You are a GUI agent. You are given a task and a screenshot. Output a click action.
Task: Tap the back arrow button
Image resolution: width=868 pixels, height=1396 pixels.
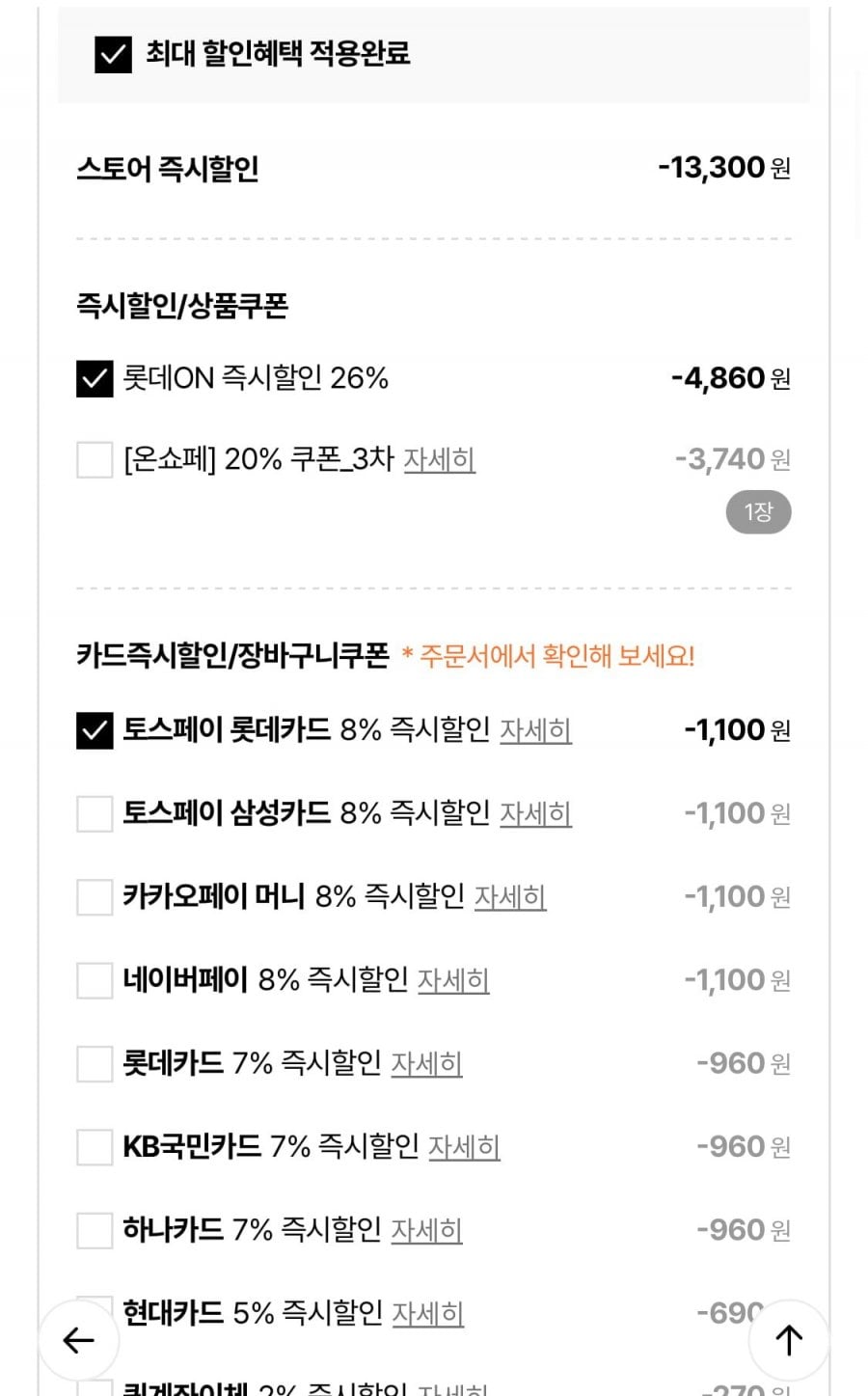pos(78,1340)
